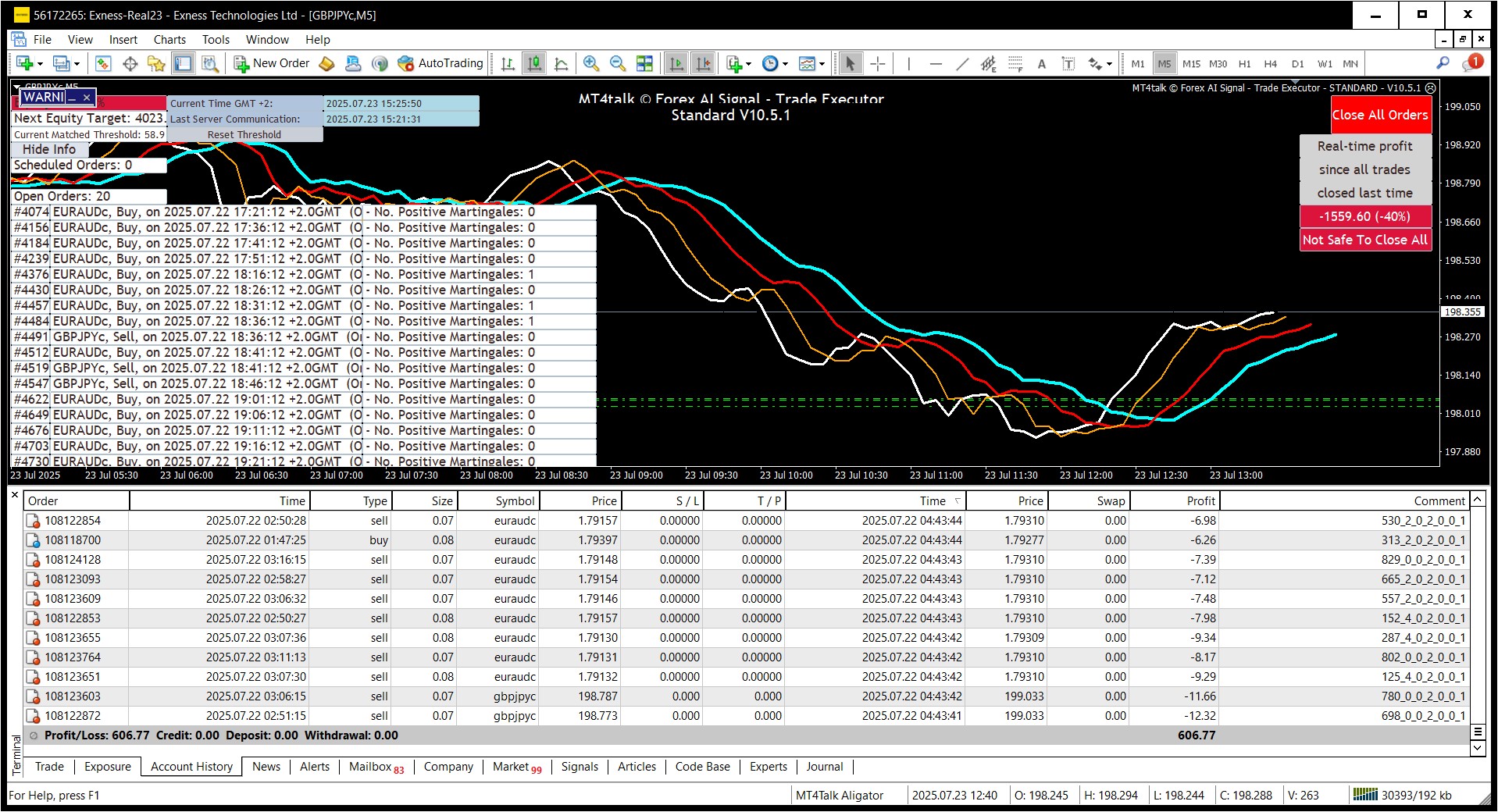Viewport: 1498px width, 812px height.
Task: Open the Charts menu
Action: pyautogui.click(x=169, y=40)
